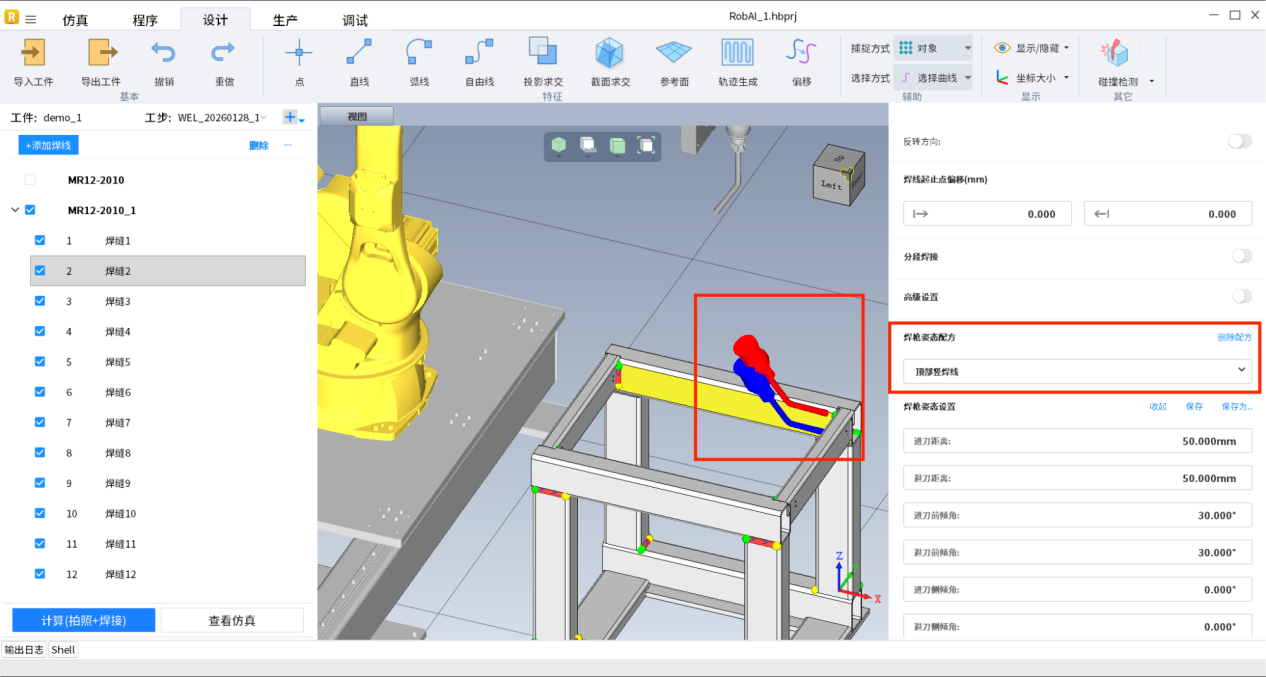Viewport: 1266px width, 677px height.
Task: Click the 查看仿真 button
Action: (x=232, y=620)
